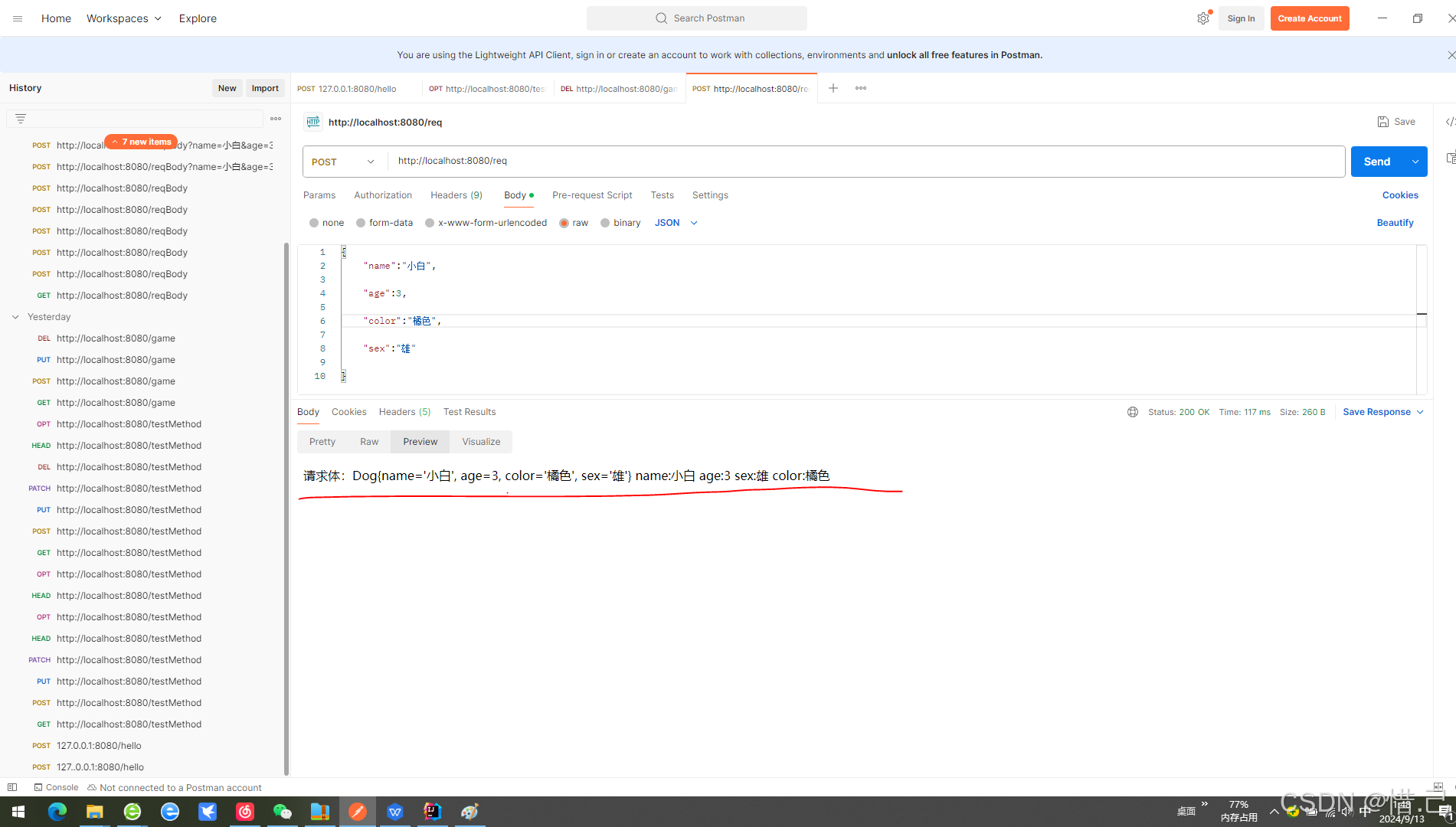Viewport: 1456px width, 827px height.
Task: Click the Send button
Action: tap(1377, 162)
